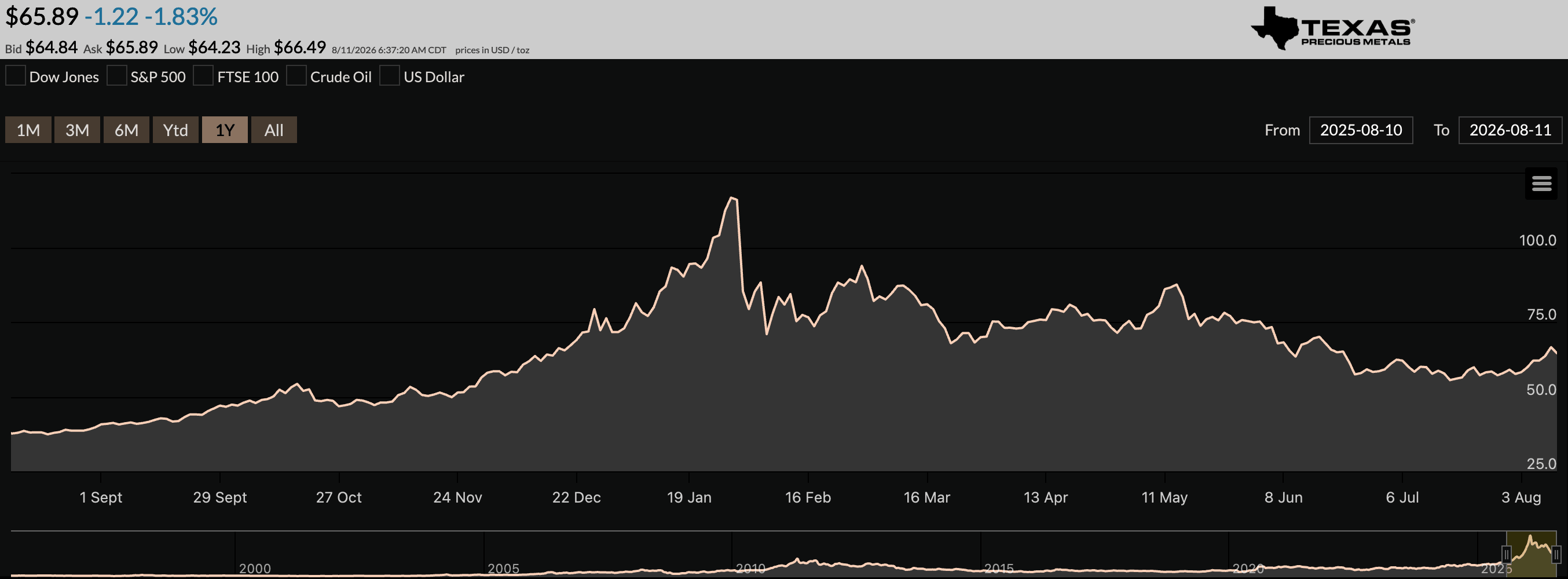Viewport: 1568px width, 579px height.
Task: Select the Ytd range button
Action: point(175,130)
